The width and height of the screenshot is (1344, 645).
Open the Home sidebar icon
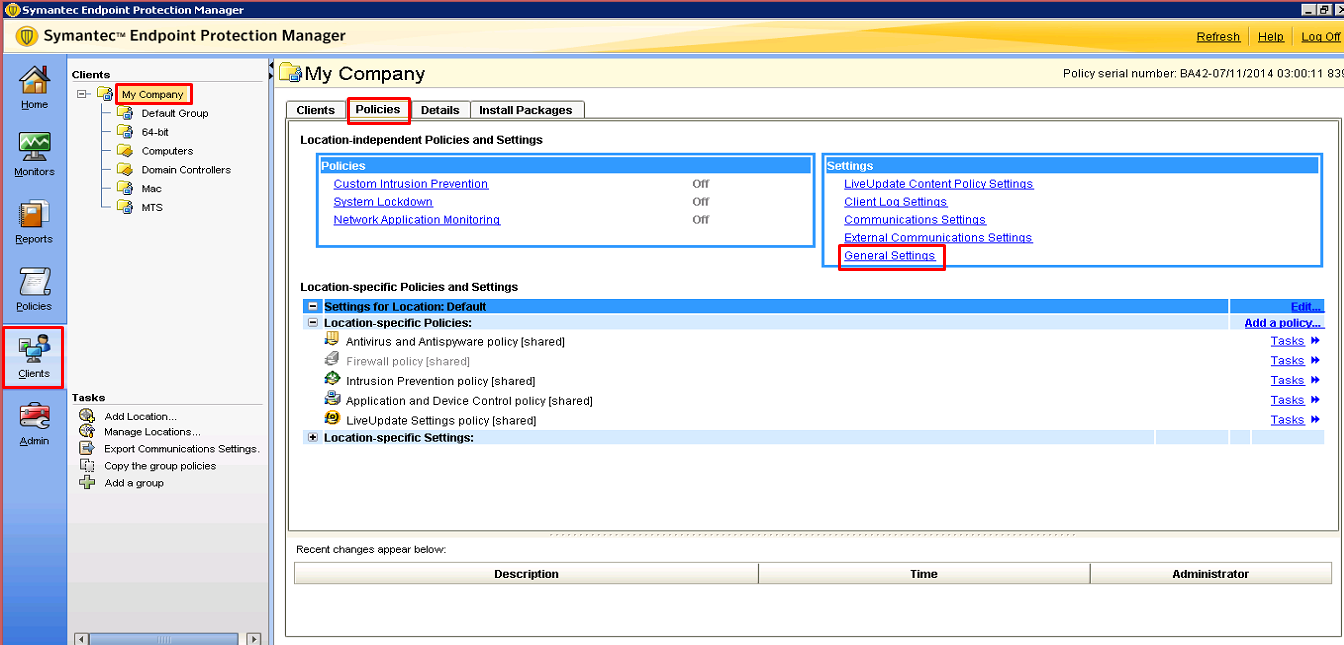(34, 86)
